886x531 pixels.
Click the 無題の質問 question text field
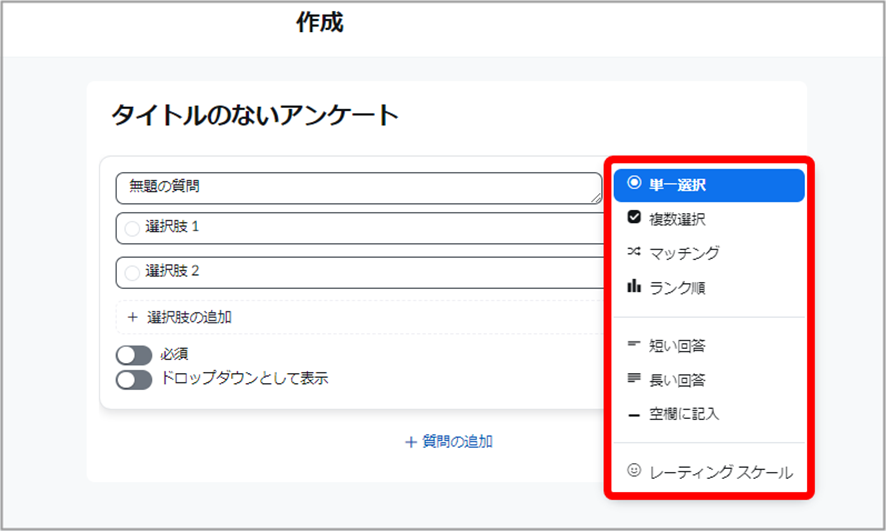pyautogui.click(x=359, y=188)
